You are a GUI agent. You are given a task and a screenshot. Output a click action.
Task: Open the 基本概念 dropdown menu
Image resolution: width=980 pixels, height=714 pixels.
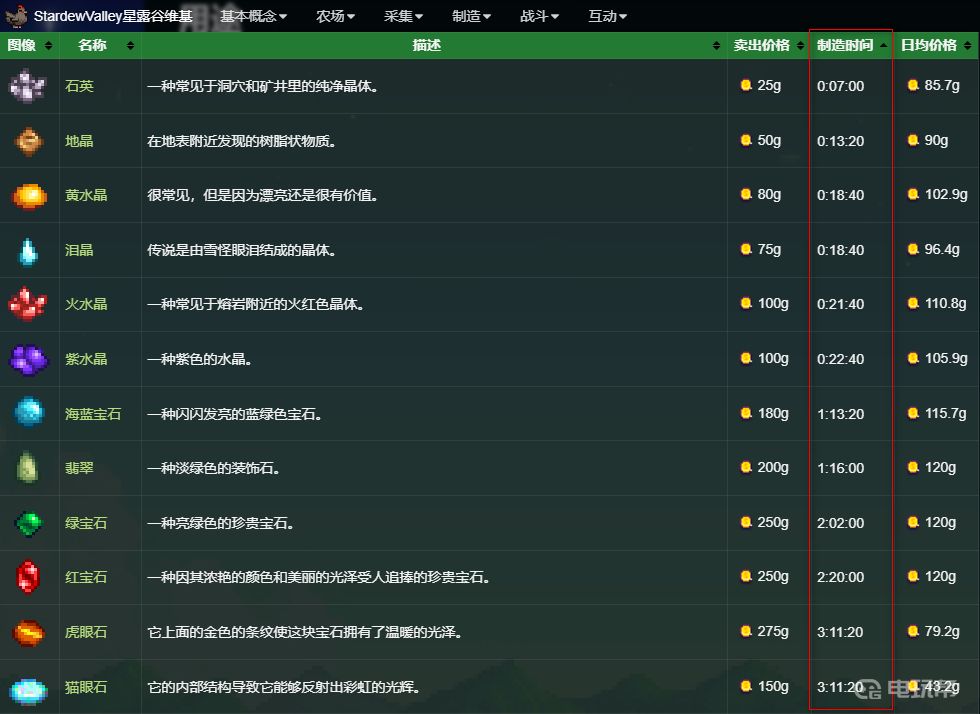[x=253, y=16]
